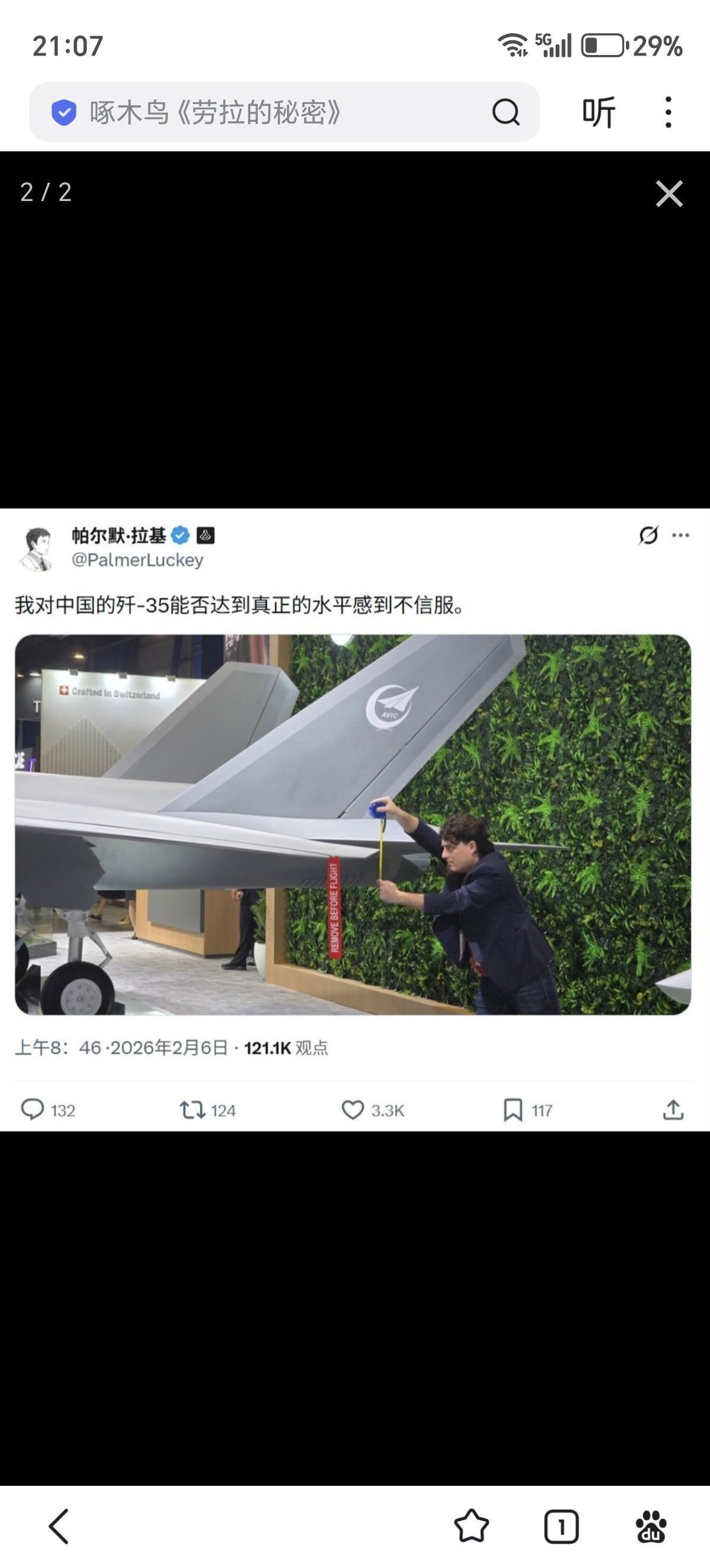Open the tab switcher showing 1
This screenshot has width=710, height=1568.
point(561,1526)
